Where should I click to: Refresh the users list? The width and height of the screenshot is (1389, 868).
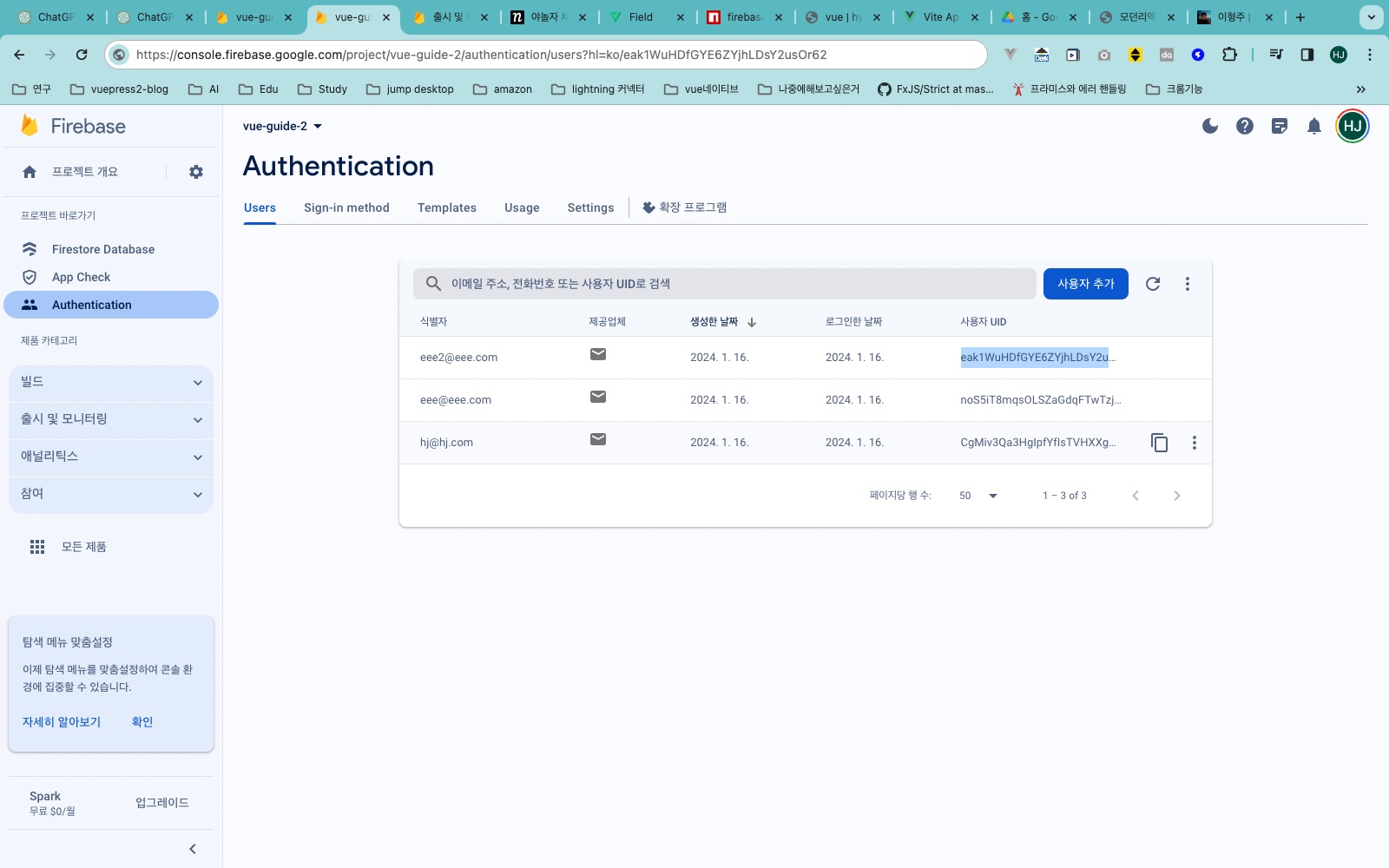pyautogui.click(x=1153, y=284)
